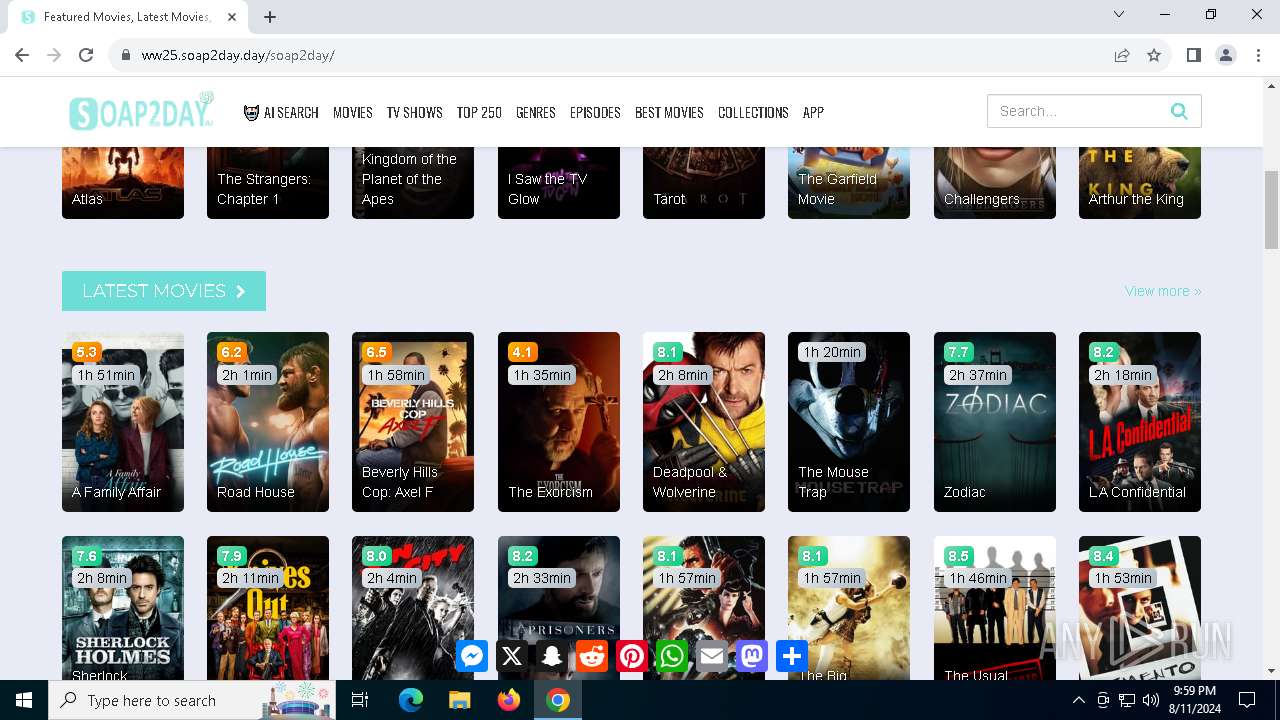1280x720 pixels.
Task: Open Windows Start menu
Action: [24, 700]
